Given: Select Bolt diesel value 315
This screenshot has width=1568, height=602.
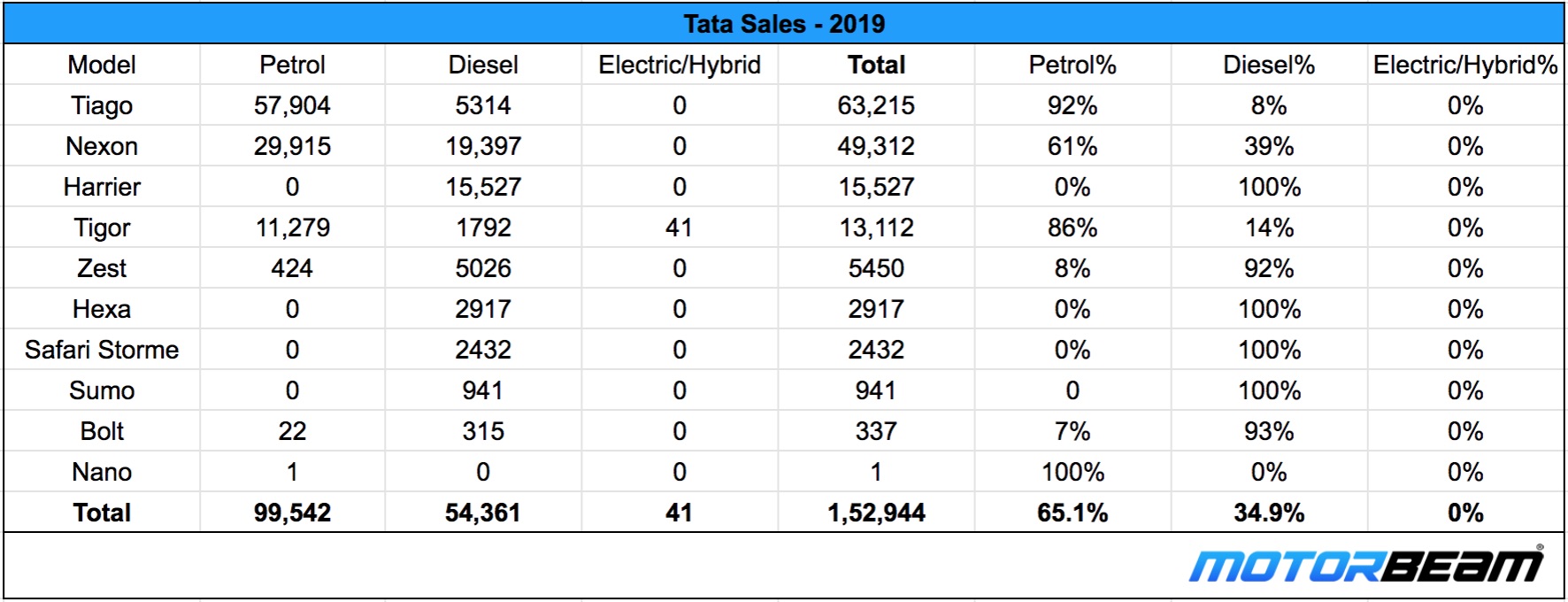Looking at the screenshot, I should point(483,431).
